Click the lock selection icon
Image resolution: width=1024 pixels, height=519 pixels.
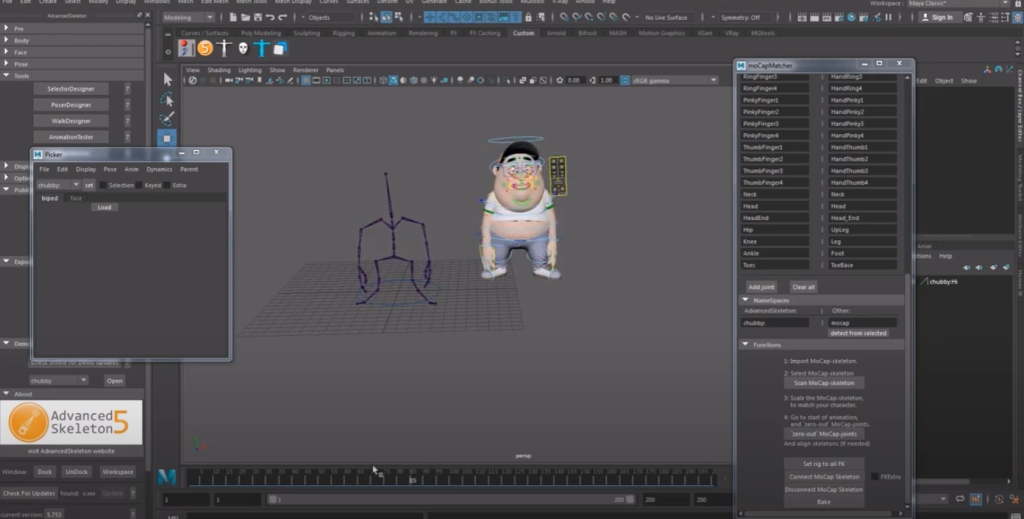(528, 18)
